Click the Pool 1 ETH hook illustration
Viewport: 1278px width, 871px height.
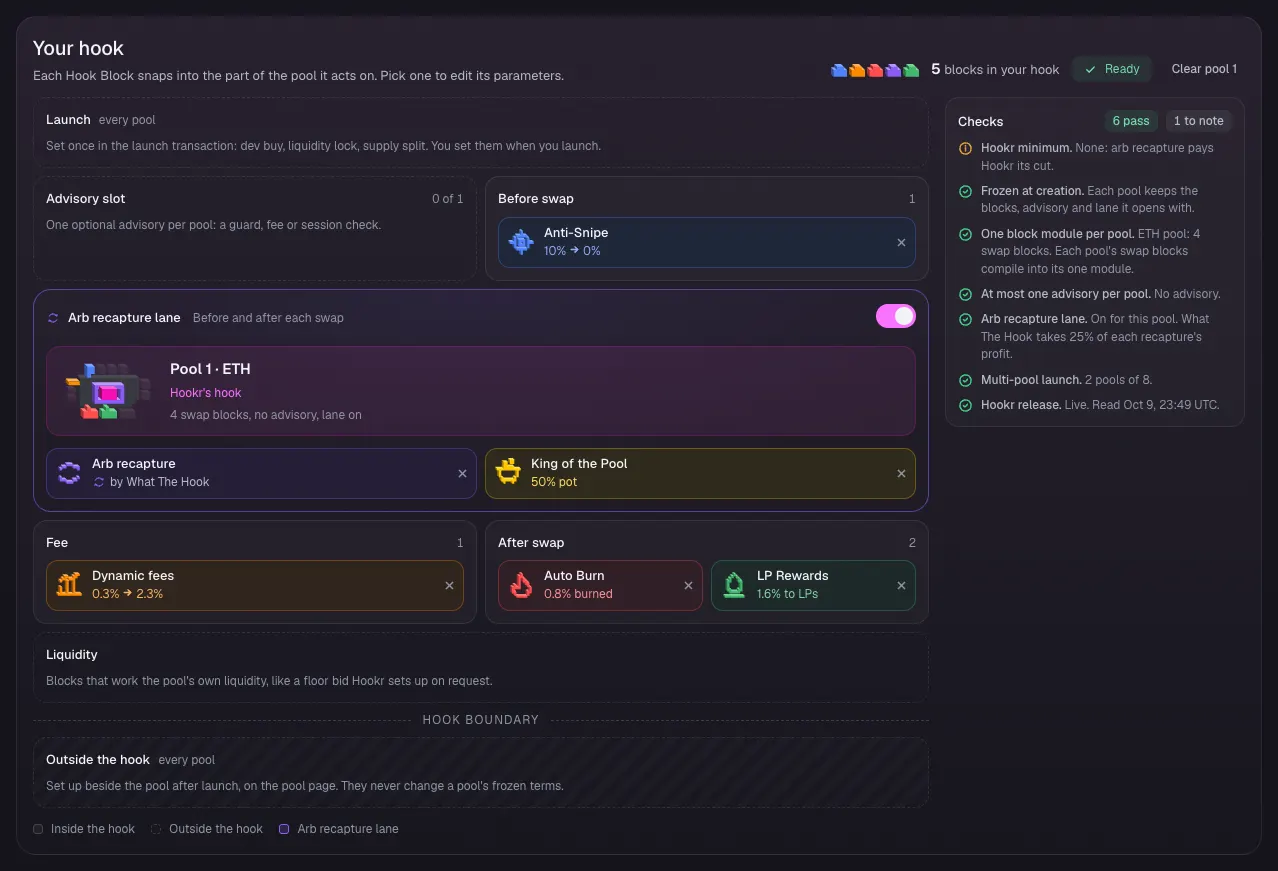(x=107, y=391)
